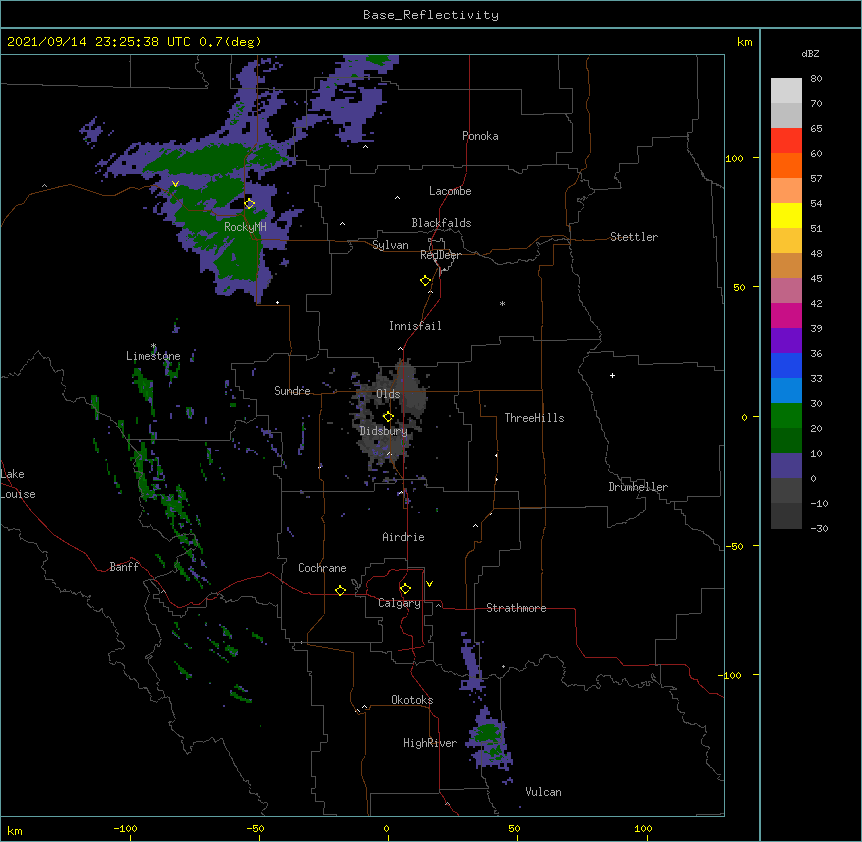Click the Airdrie city label

coord(403,537)
